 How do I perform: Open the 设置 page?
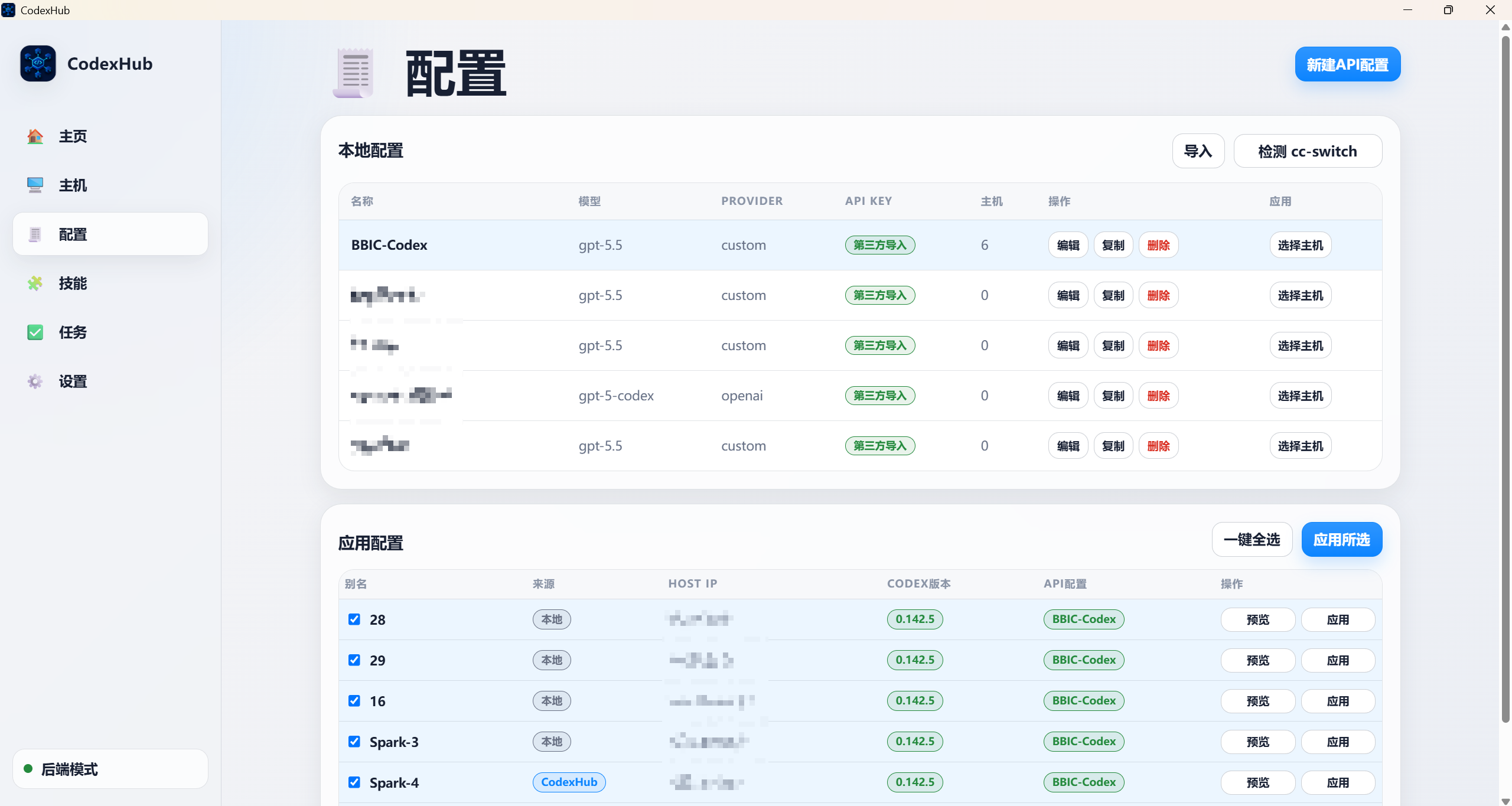click(110, 381)
